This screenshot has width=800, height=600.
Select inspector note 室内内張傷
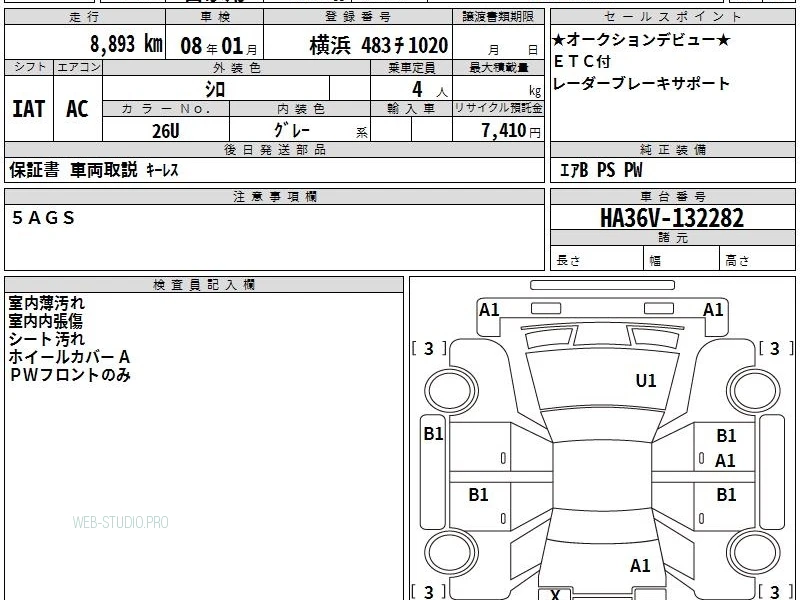tap(45, 321)
